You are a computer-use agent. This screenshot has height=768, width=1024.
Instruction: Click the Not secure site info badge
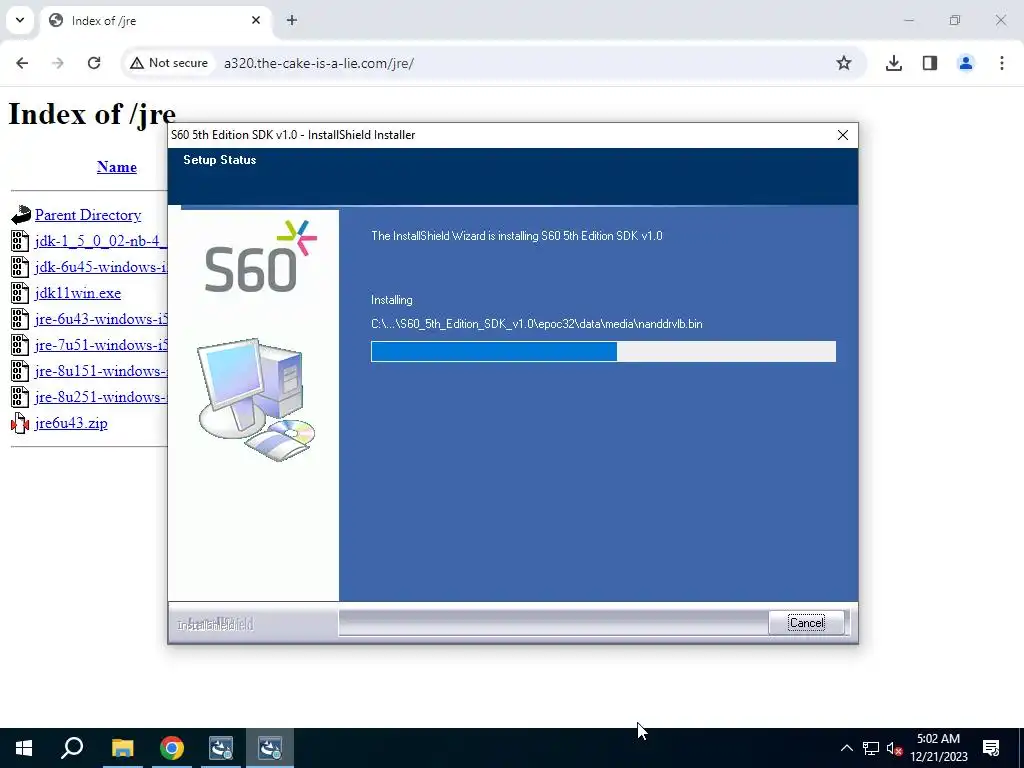coord(169,63)
